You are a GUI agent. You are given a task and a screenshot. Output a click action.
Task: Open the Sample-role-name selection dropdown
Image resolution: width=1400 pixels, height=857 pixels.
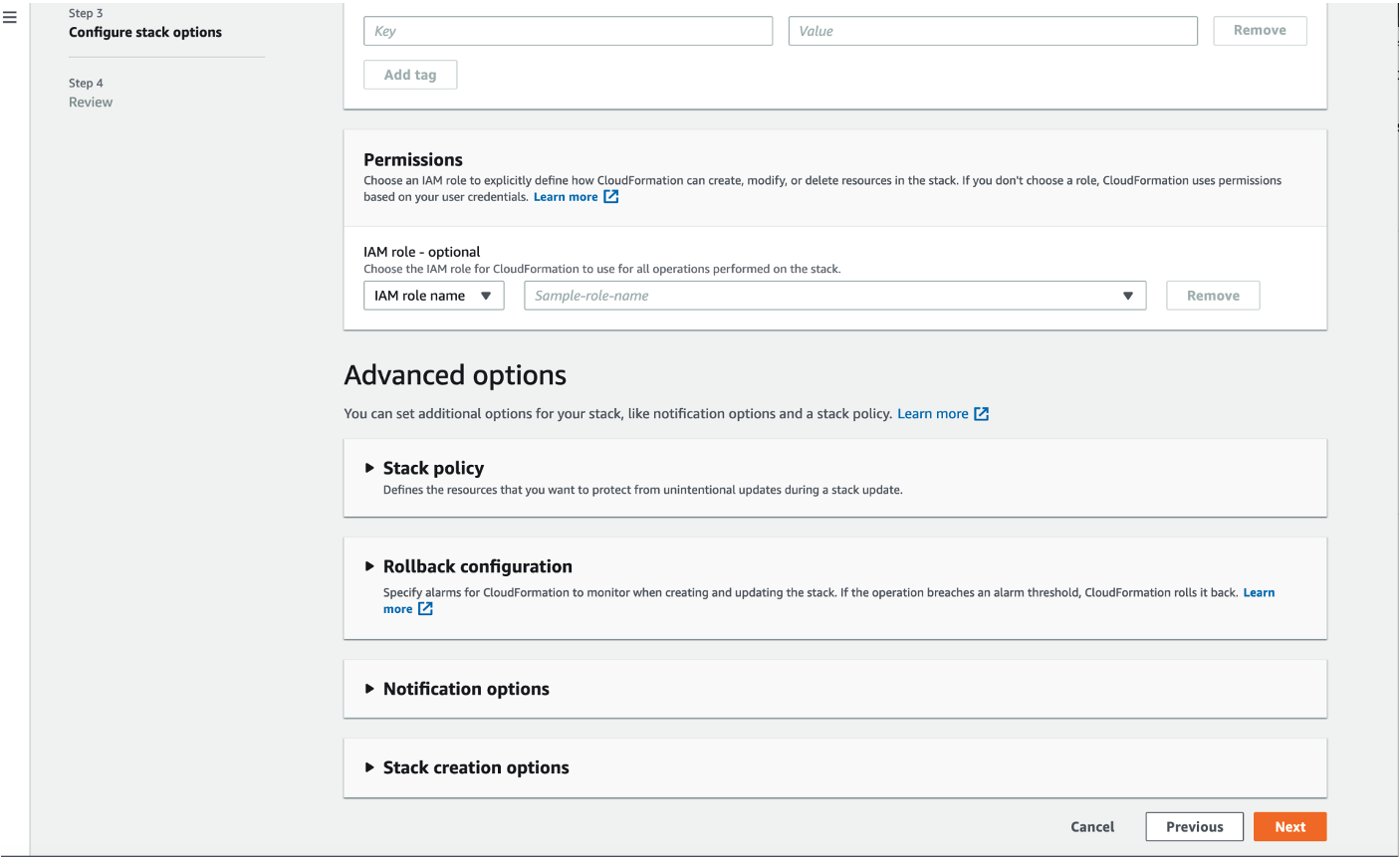[834, 296]
